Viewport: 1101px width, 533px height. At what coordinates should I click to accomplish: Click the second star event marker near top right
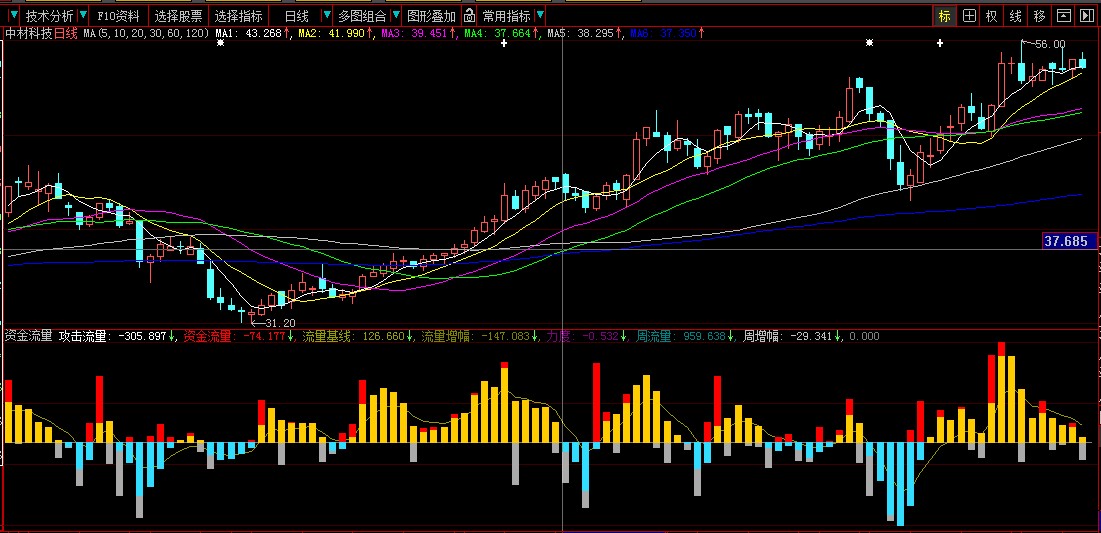[869, 43]
